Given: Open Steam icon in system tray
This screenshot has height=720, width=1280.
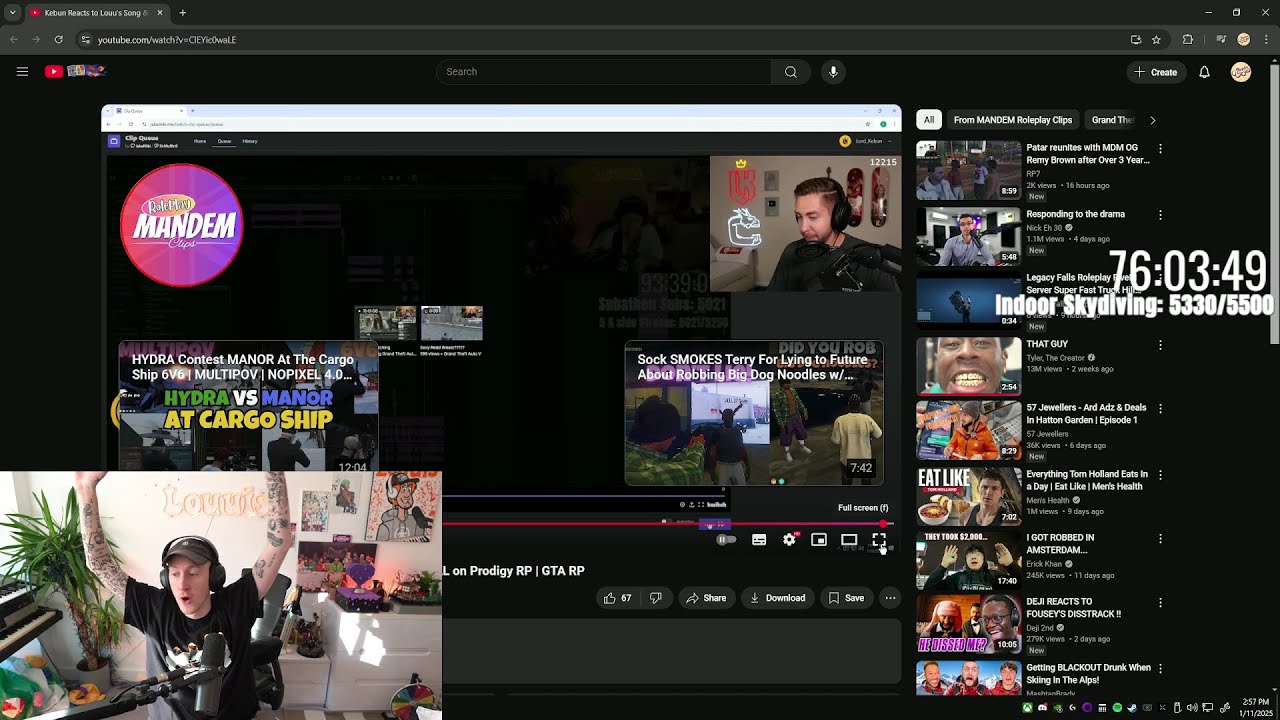Looking at the screenshot, I should click(x=1132, y=708).
